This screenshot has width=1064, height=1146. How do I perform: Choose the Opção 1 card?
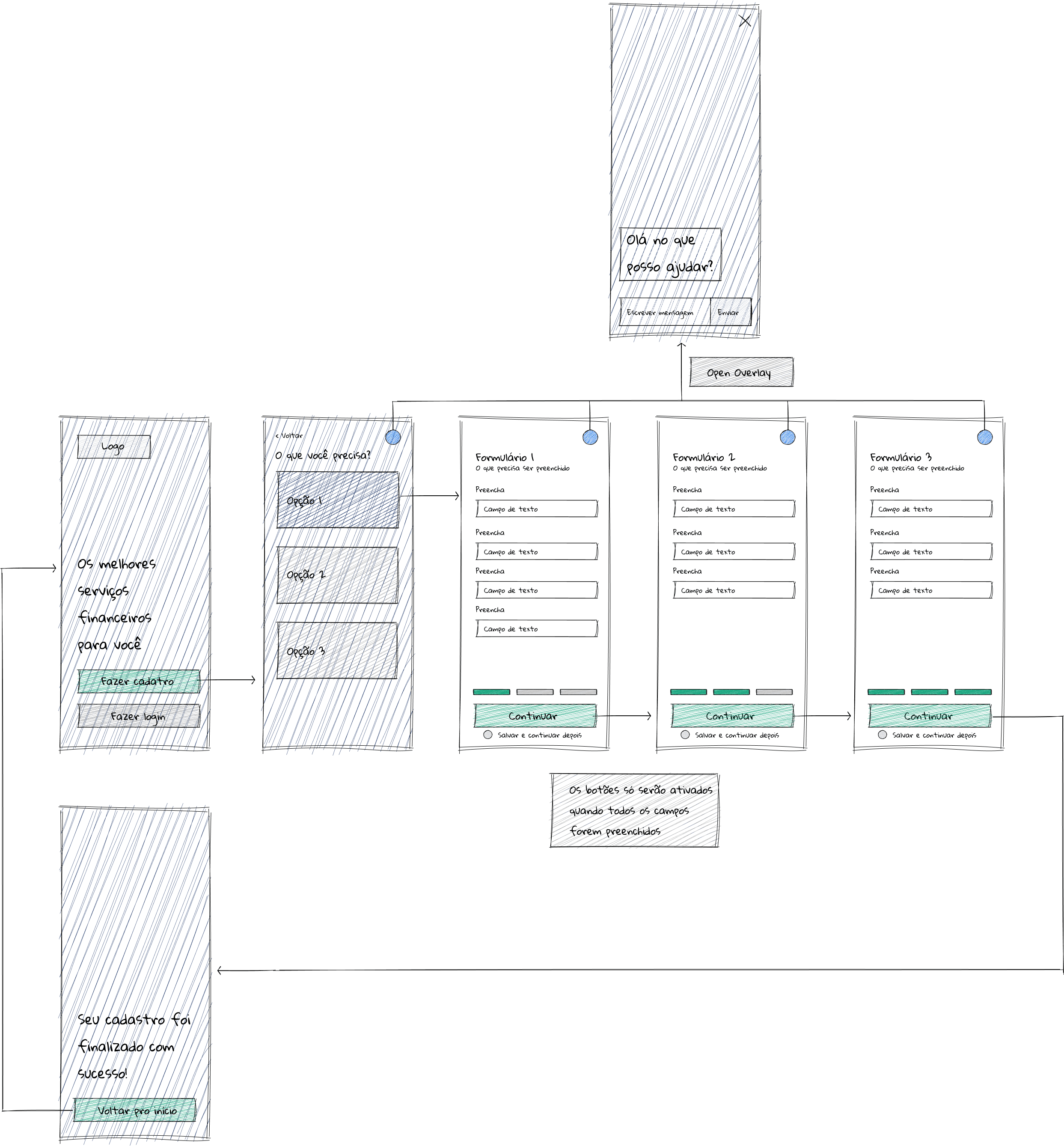coord(337,500)
